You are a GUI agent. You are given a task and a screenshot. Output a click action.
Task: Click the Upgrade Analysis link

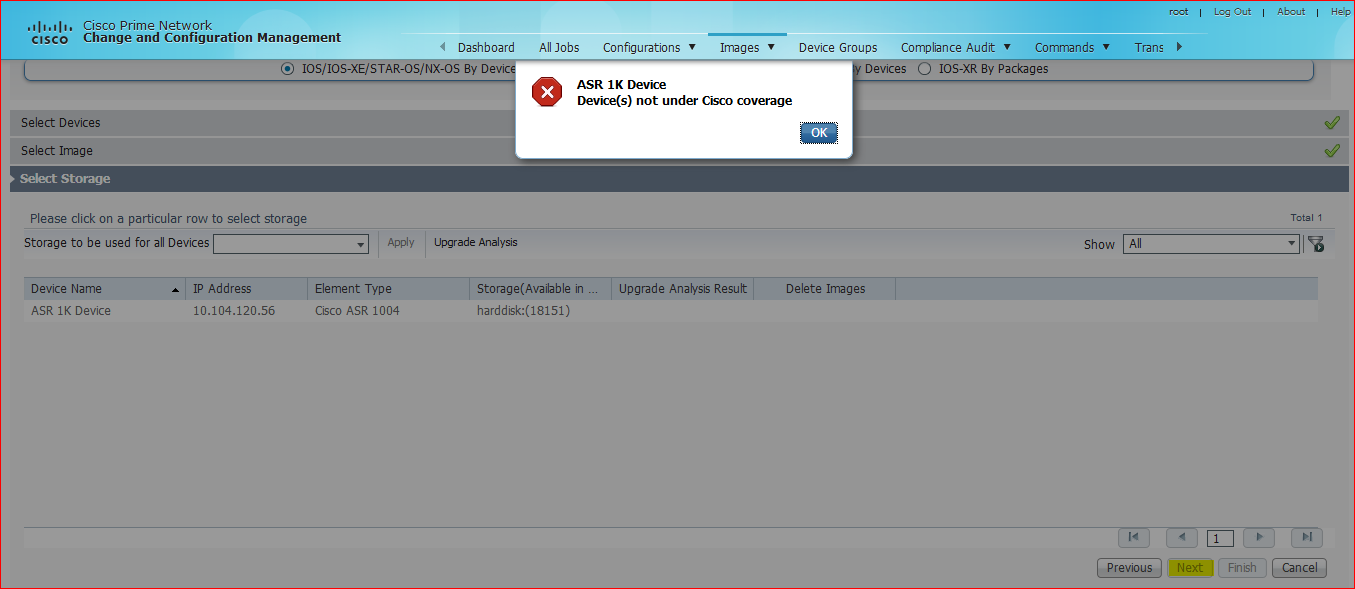476,243
